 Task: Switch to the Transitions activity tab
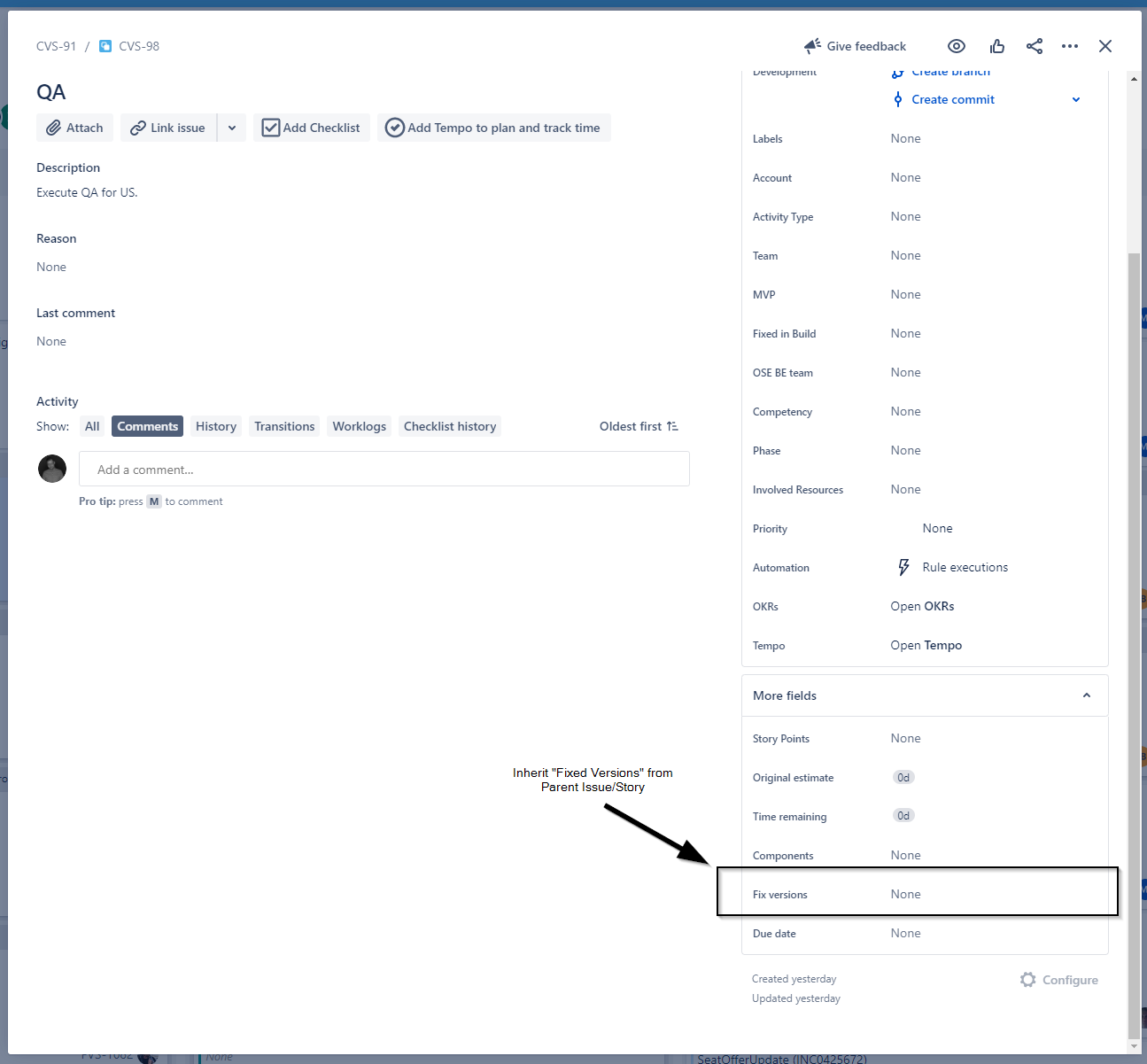(284, 426)
